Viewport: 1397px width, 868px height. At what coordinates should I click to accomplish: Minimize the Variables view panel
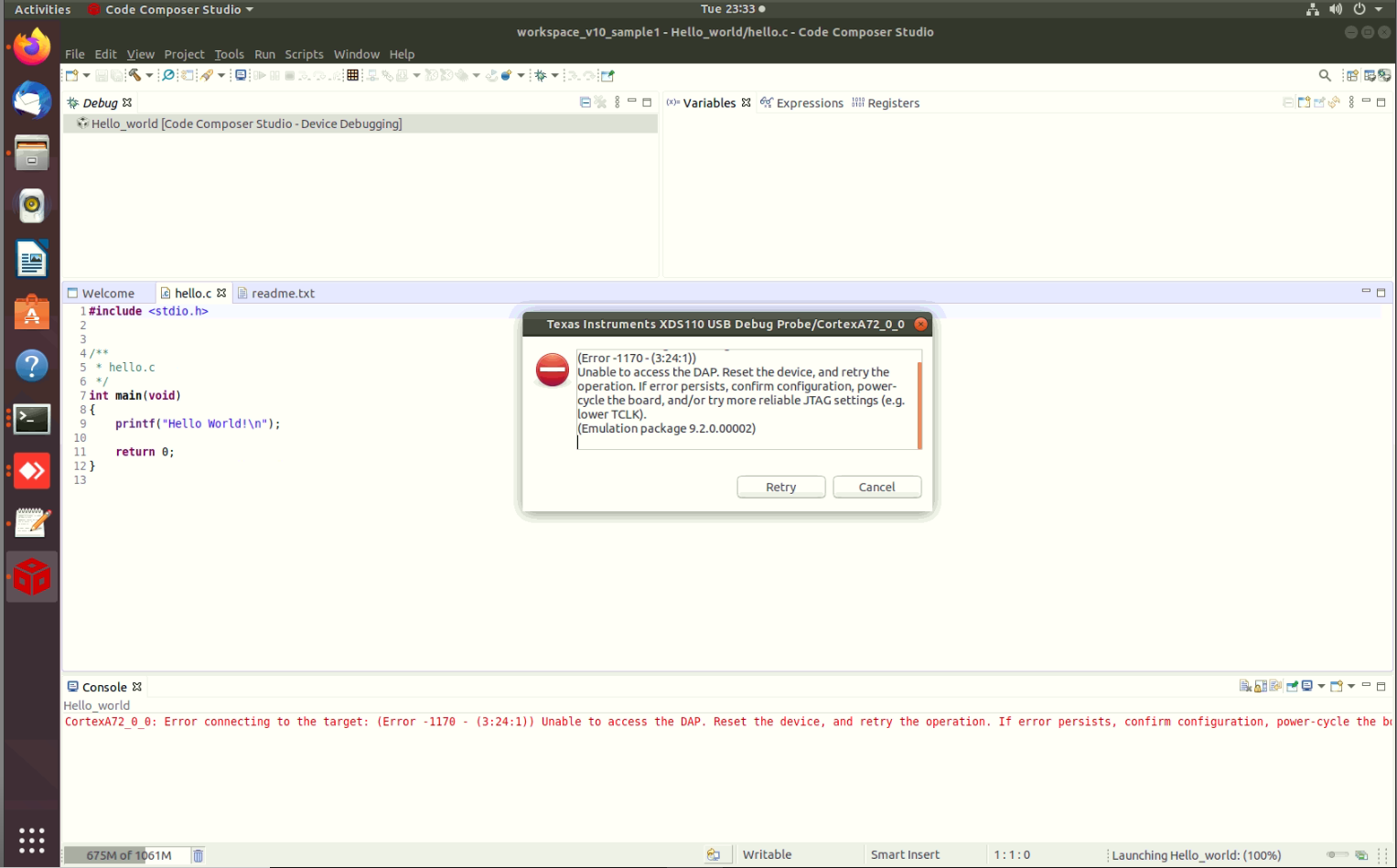pyautogui.click(x=1366, y=102)
